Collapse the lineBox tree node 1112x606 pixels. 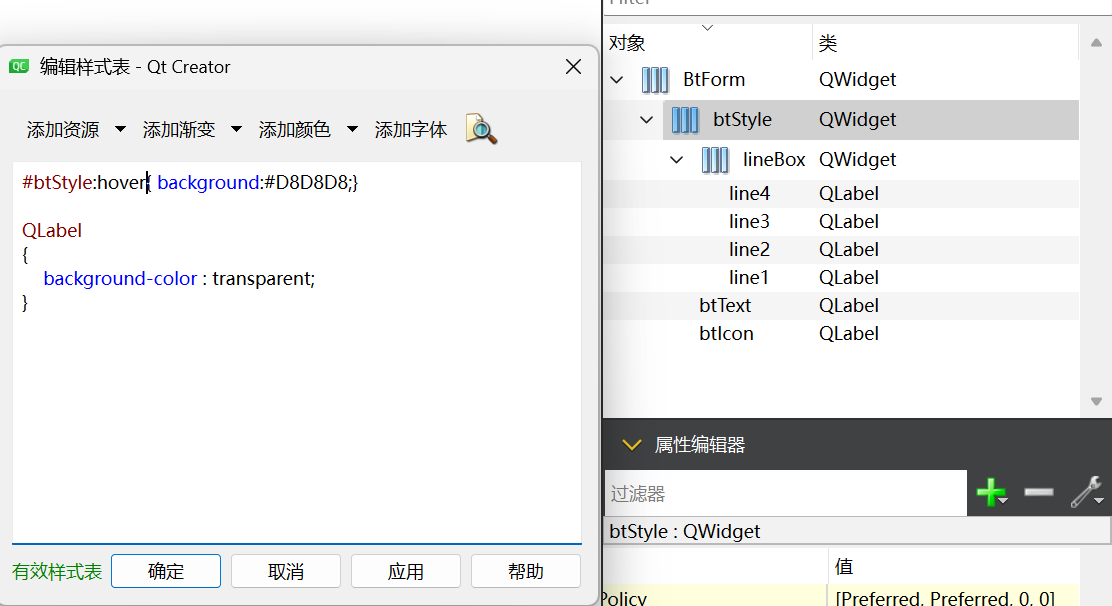pyautogui.click(x=677, y=160)
